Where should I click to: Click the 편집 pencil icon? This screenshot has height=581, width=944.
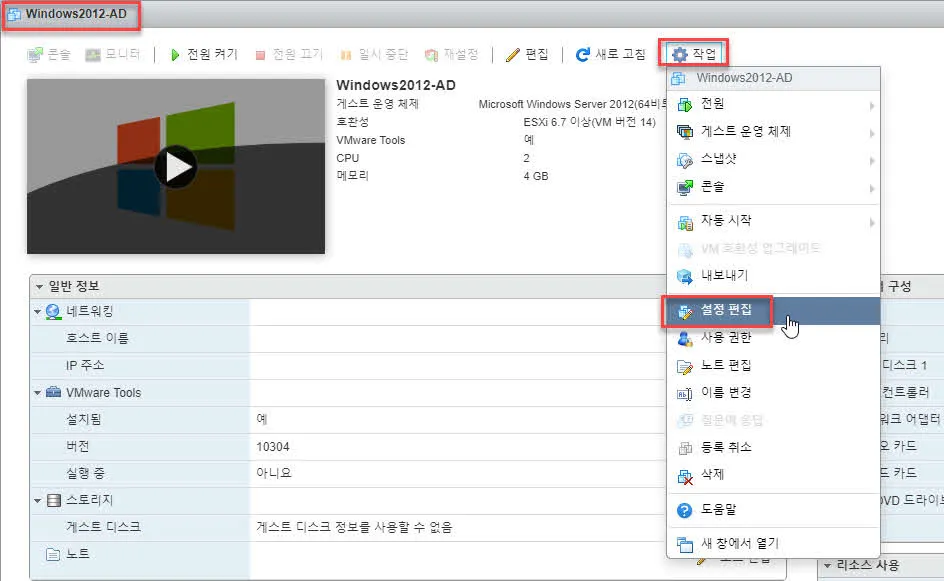[512, 55]
